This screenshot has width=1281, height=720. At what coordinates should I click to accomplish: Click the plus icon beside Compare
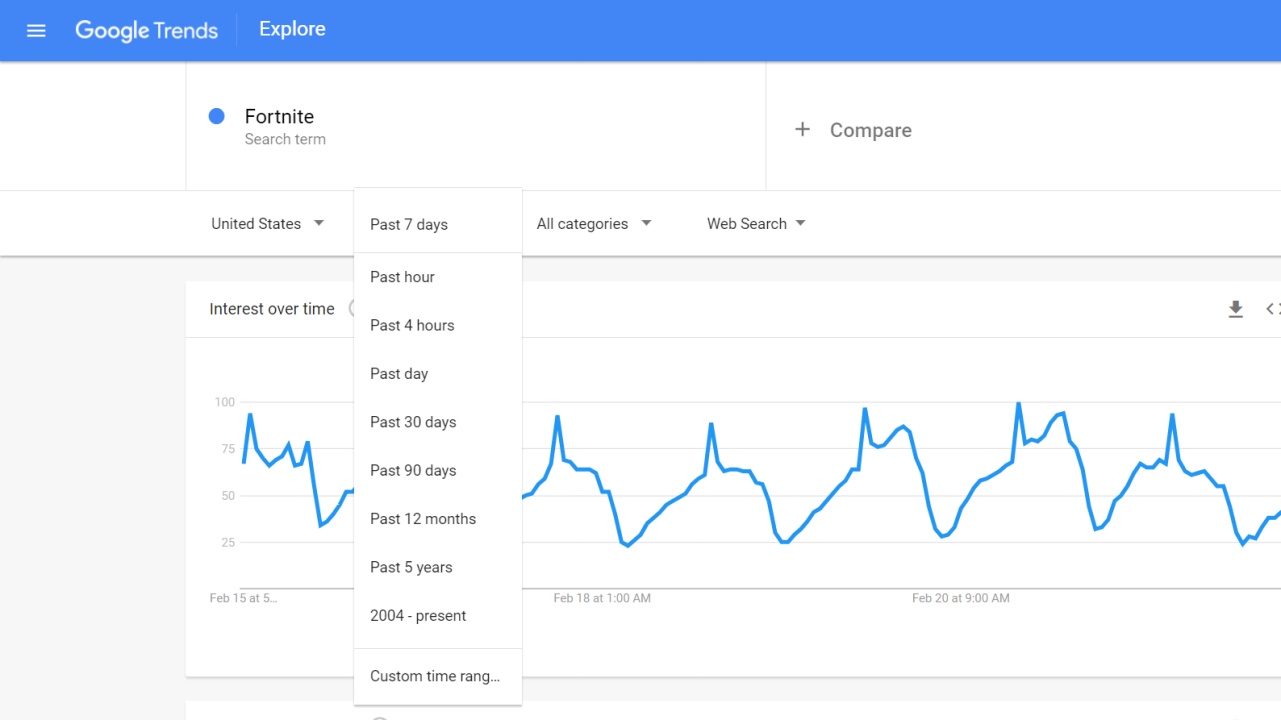click(802, 130)
